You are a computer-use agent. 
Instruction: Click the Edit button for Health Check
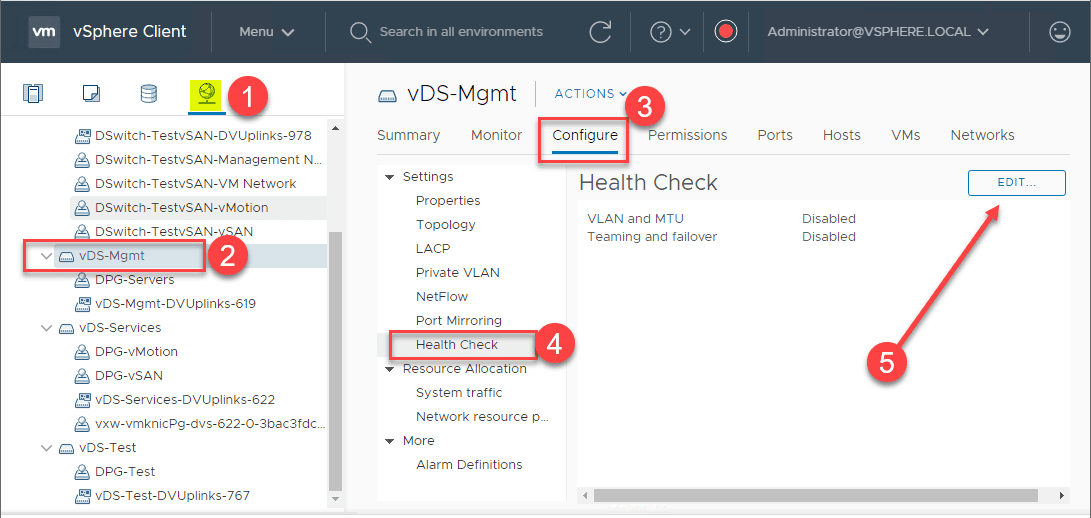1017,183
